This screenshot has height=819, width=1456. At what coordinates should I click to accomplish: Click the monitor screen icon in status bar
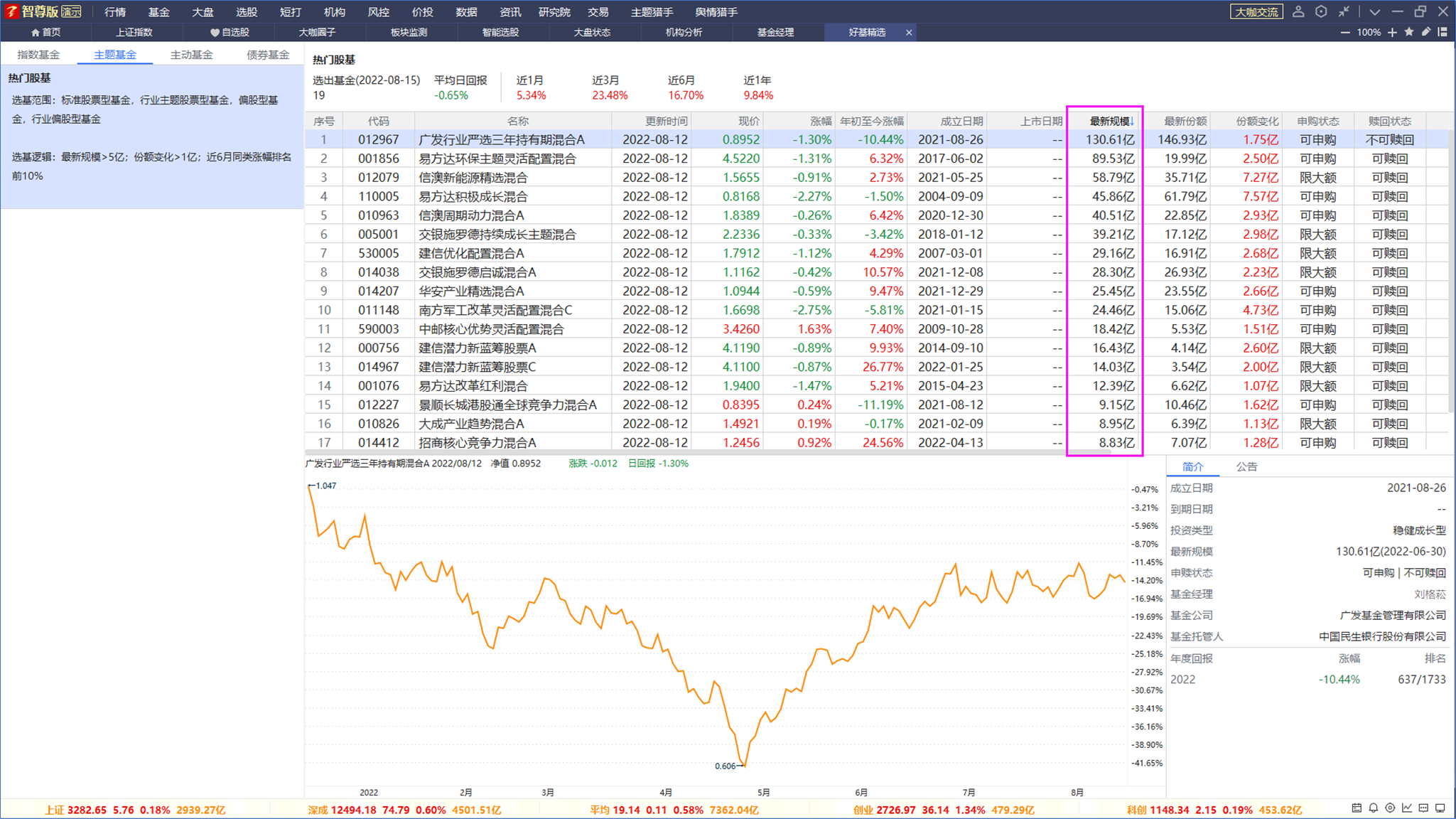1440,808
